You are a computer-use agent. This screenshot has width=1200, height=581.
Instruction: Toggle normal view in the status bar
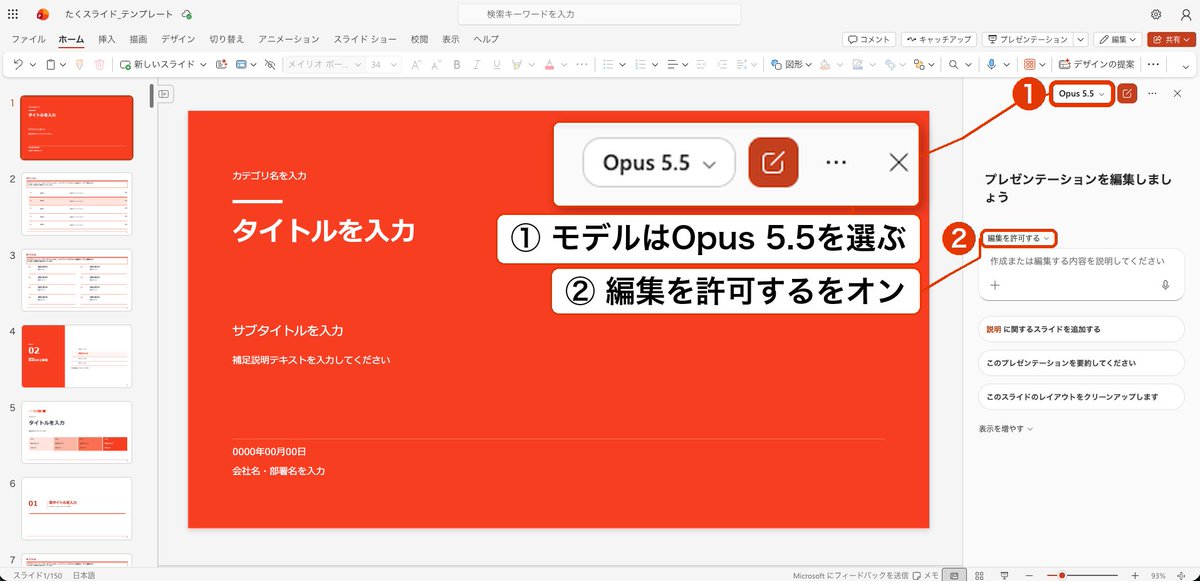(956, 575)
